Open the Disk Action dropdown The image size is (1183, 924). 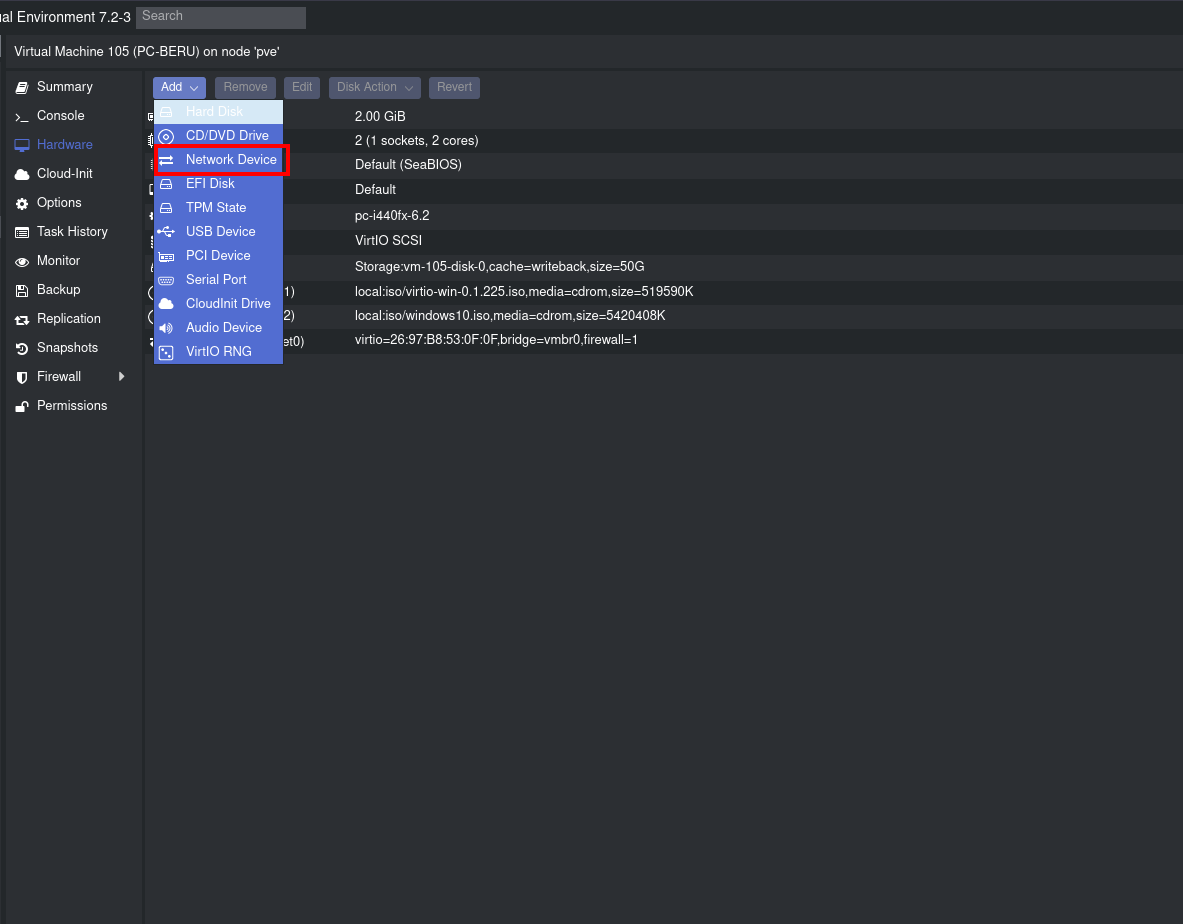374,88
